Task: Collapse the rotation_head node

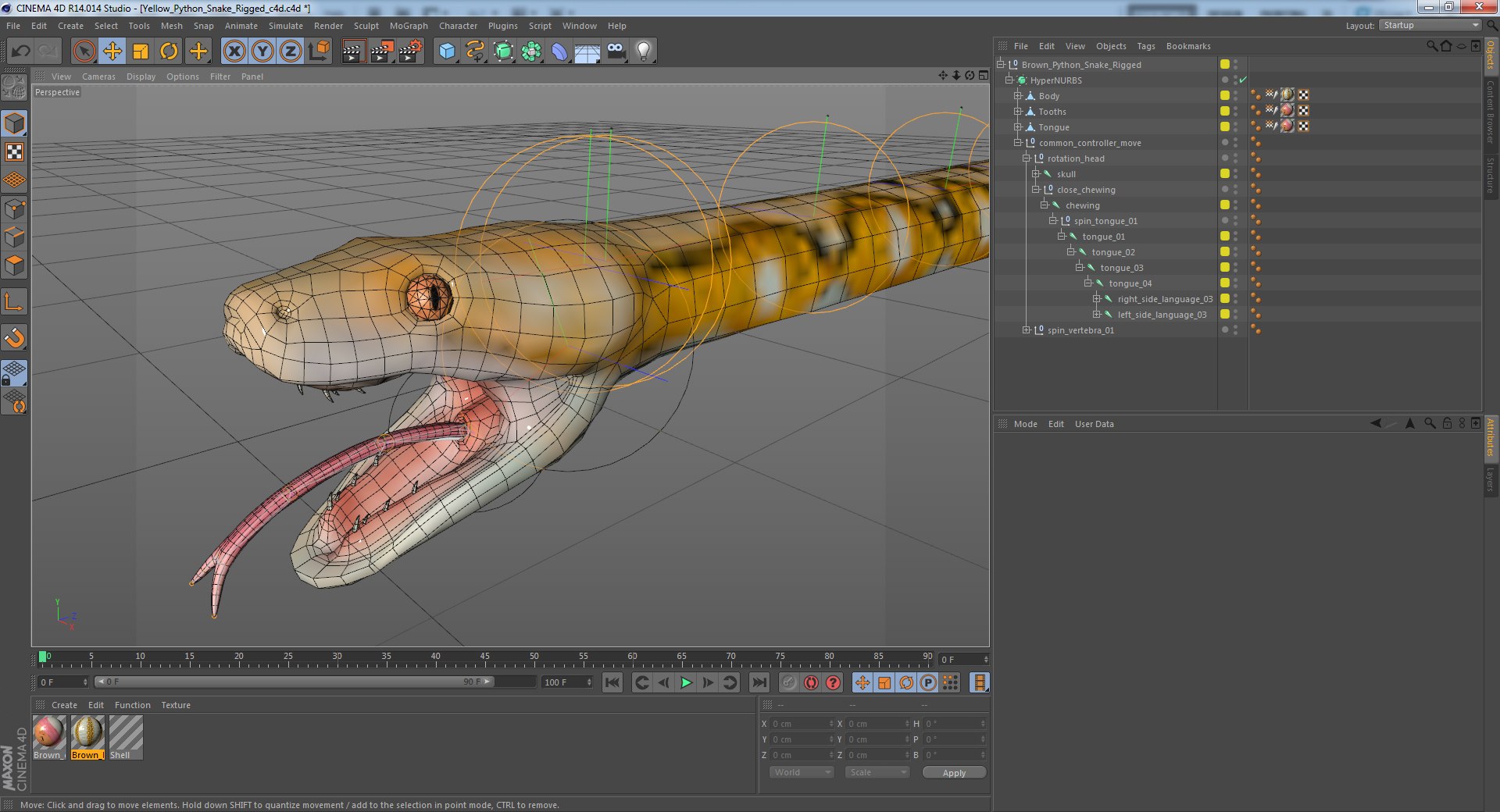Action: 1027,158
